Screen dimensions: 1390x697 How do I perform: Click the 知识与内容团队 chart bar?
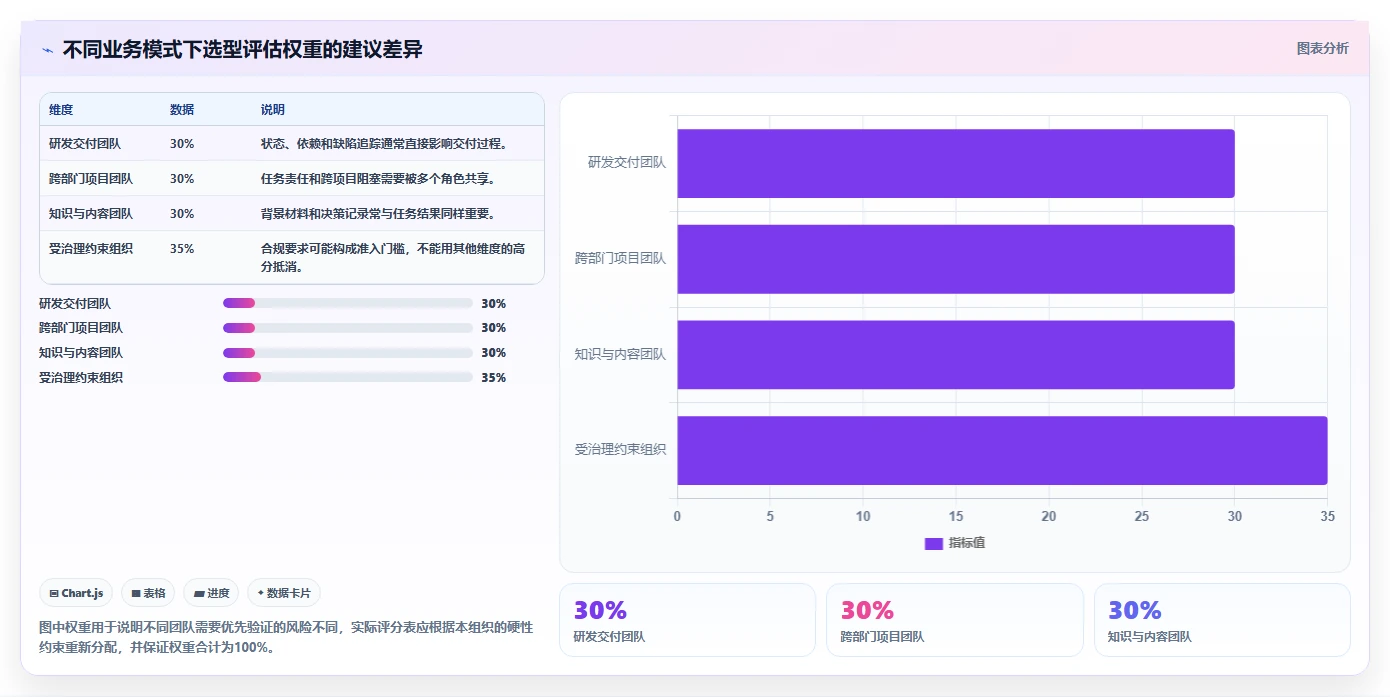click(x=956, y=355)
